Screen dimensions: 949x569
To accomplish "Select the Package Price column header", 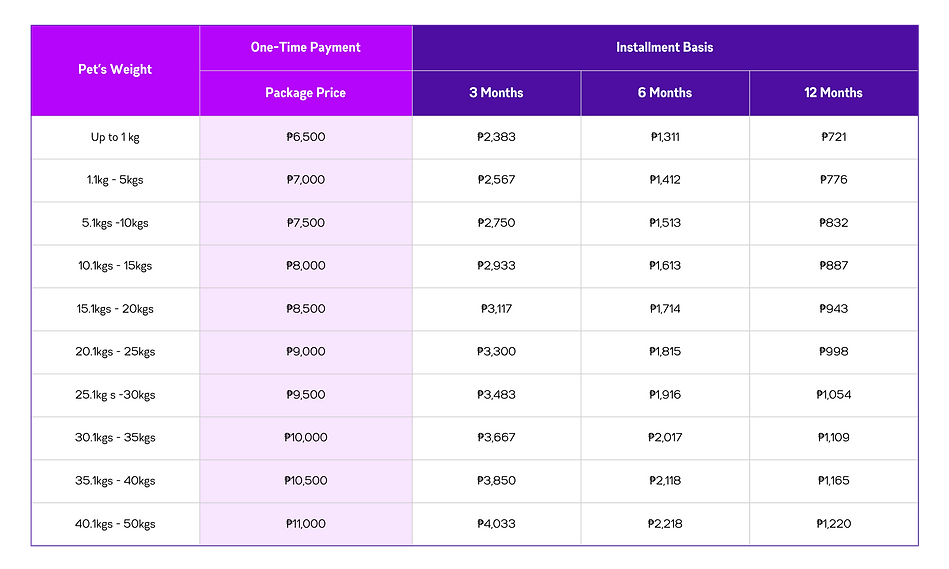I will pyautogui.click(x=305, y=93).
